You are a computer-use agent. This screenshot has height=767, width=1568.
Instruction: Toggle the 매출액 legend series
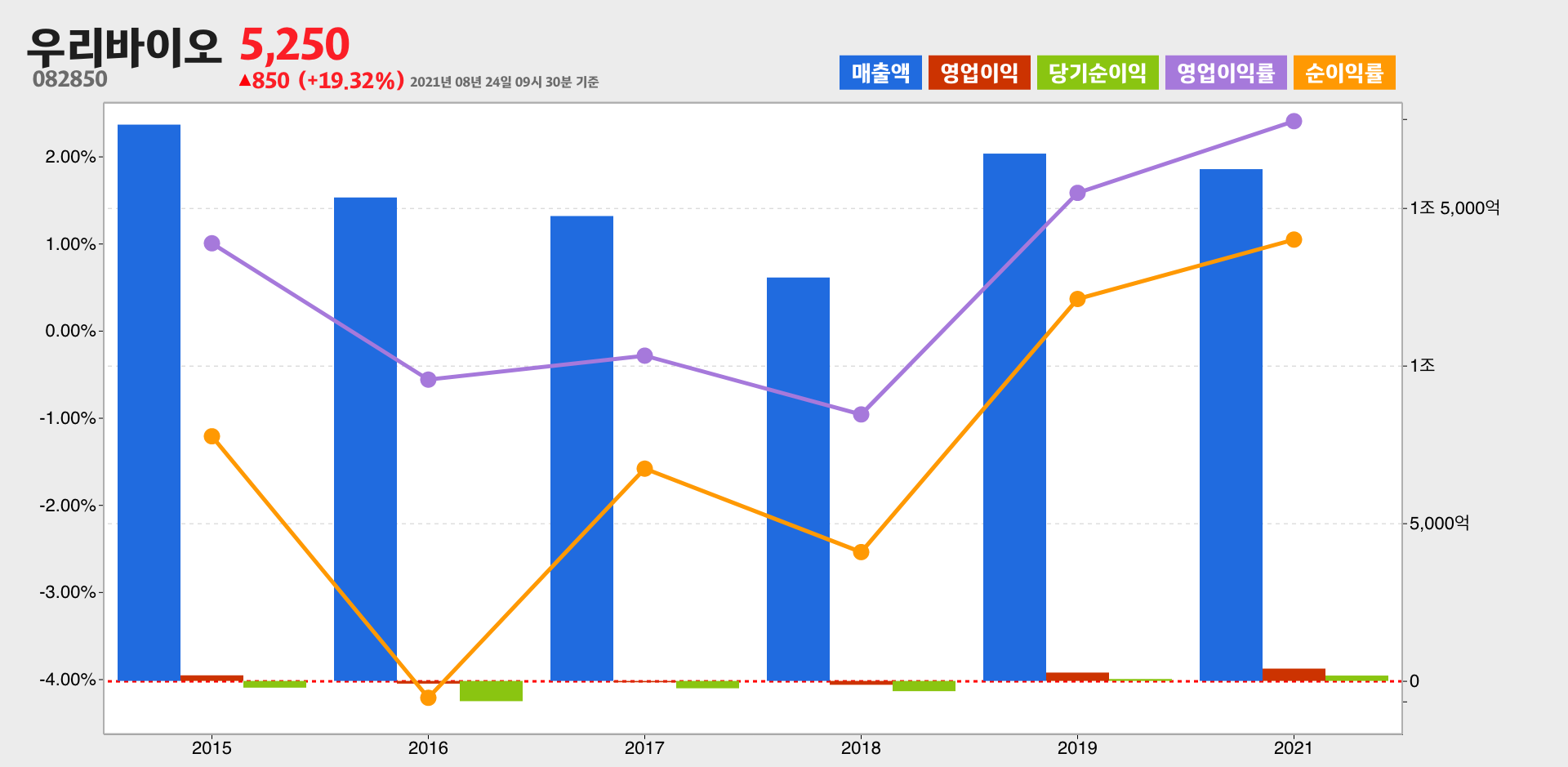point(880,73)
